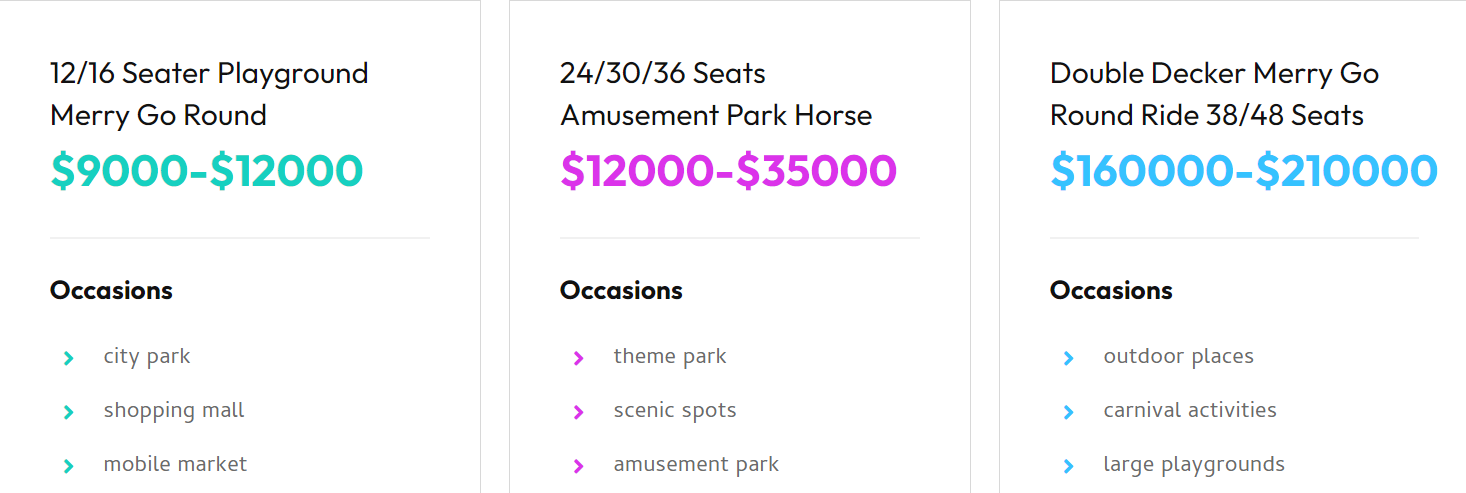Click the $160000-$210000 price text

1244,170
